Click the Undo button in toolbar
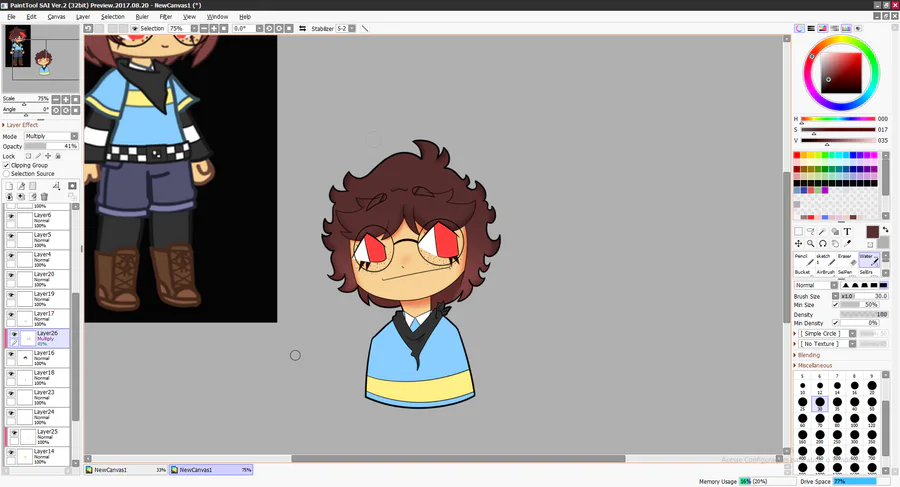 click(88, 28)
